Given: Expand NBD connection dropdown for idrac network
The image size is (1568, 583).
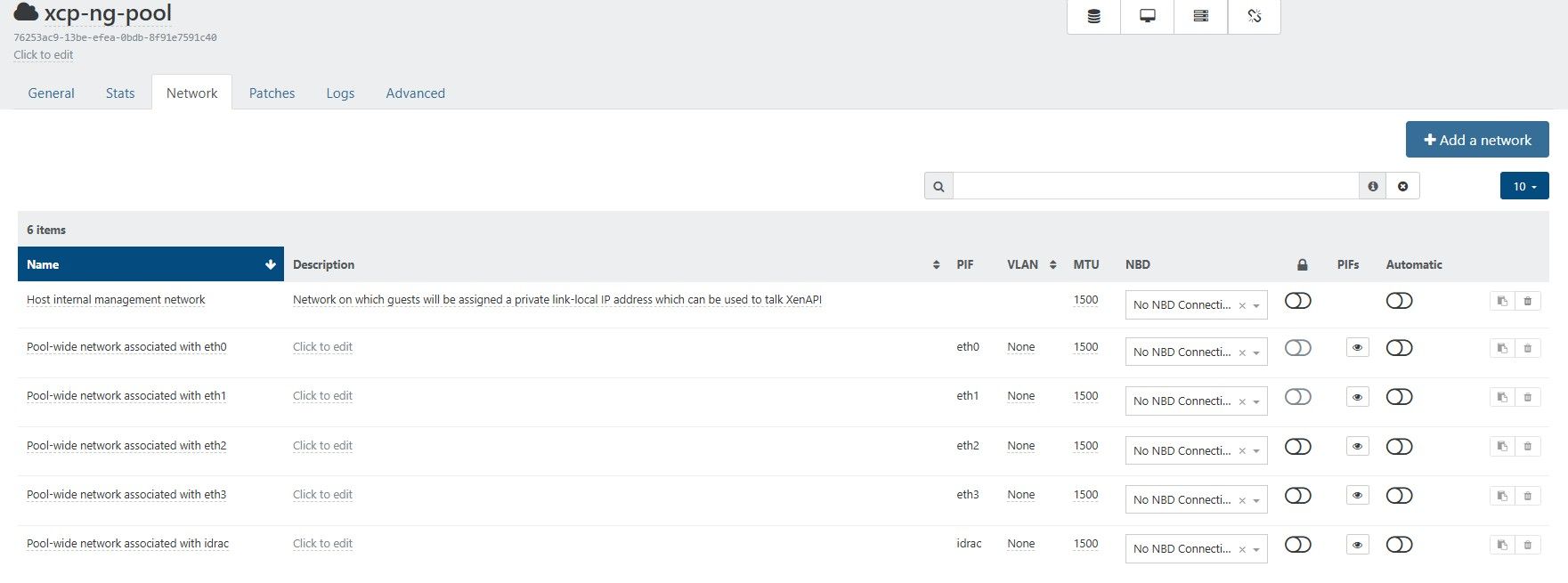Looking at the screenshot, I should tap(1255, 549).
